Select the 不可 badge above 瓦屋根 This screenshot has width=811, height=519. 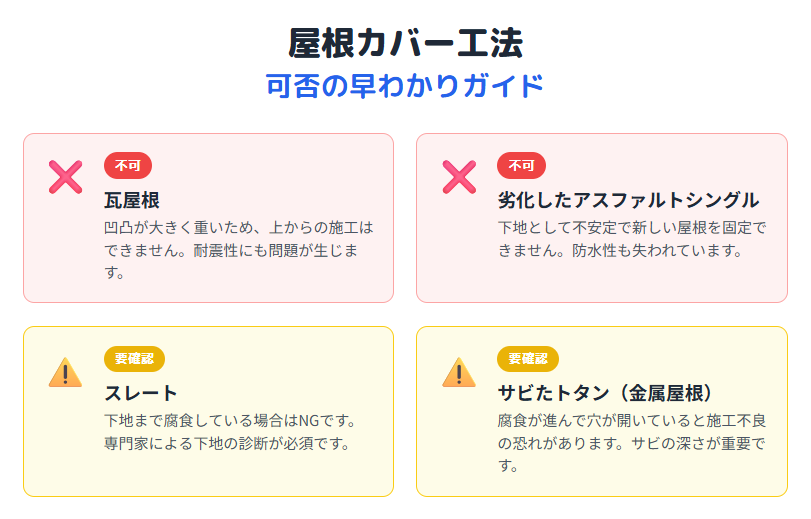[x=128, y=166]
